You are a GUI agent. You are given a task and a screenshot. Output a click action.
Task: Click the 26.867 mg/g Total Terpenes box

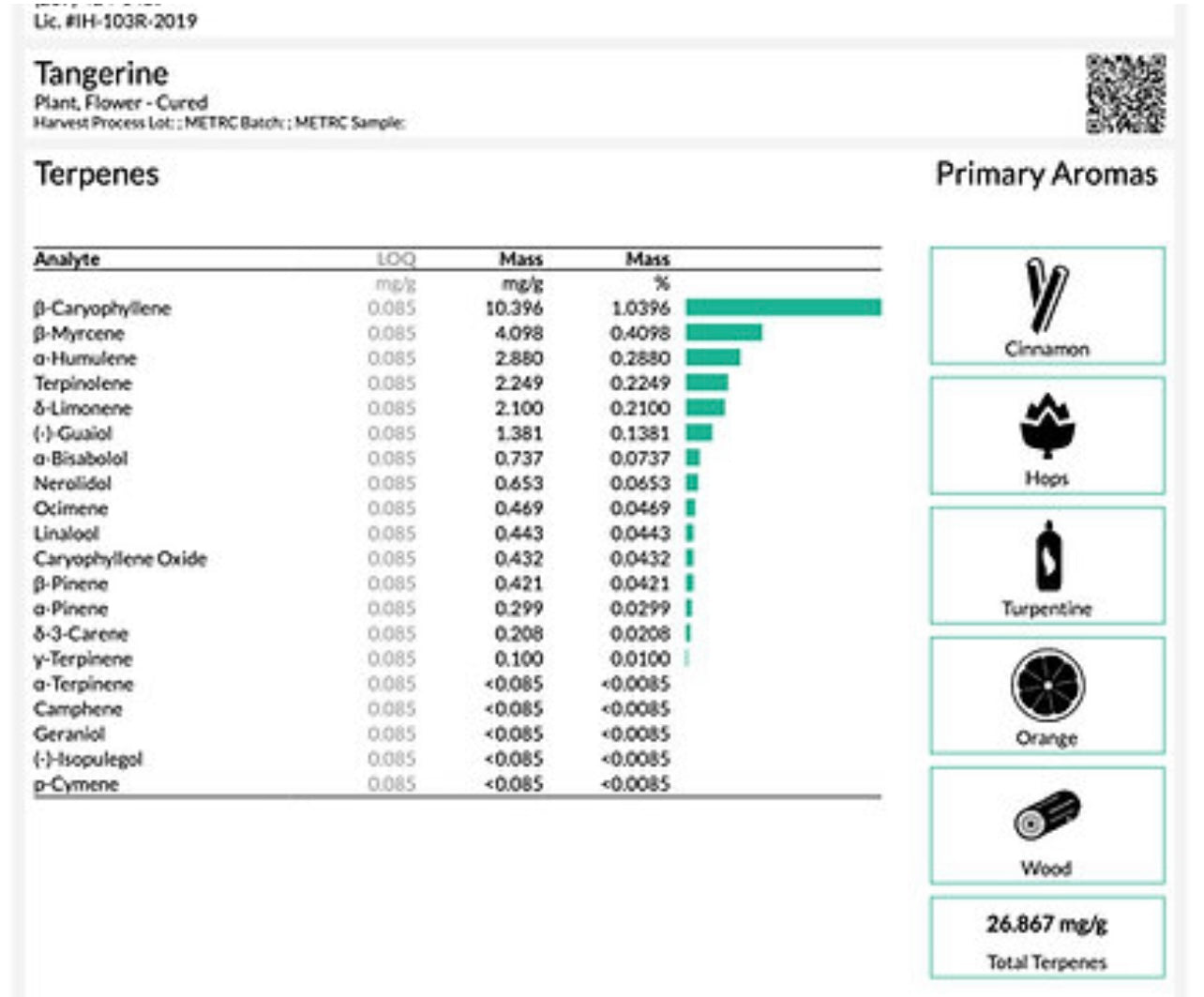(1046, 939)
